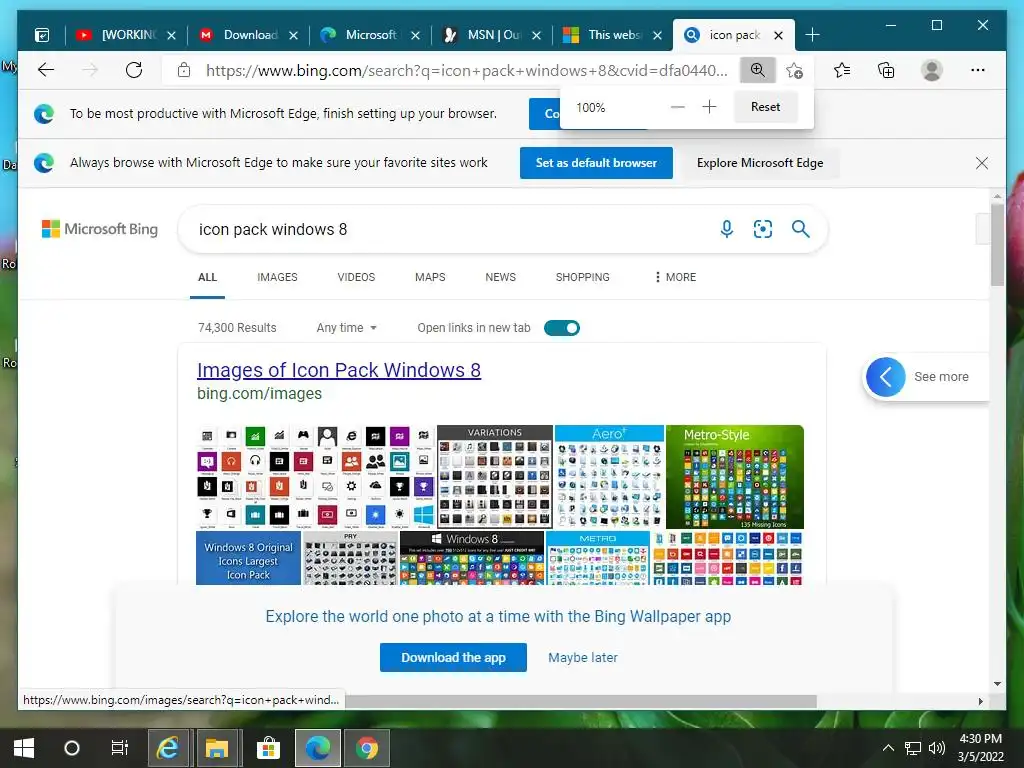Close the icon pack tab
1024x768 pixels.
[778, 35]
